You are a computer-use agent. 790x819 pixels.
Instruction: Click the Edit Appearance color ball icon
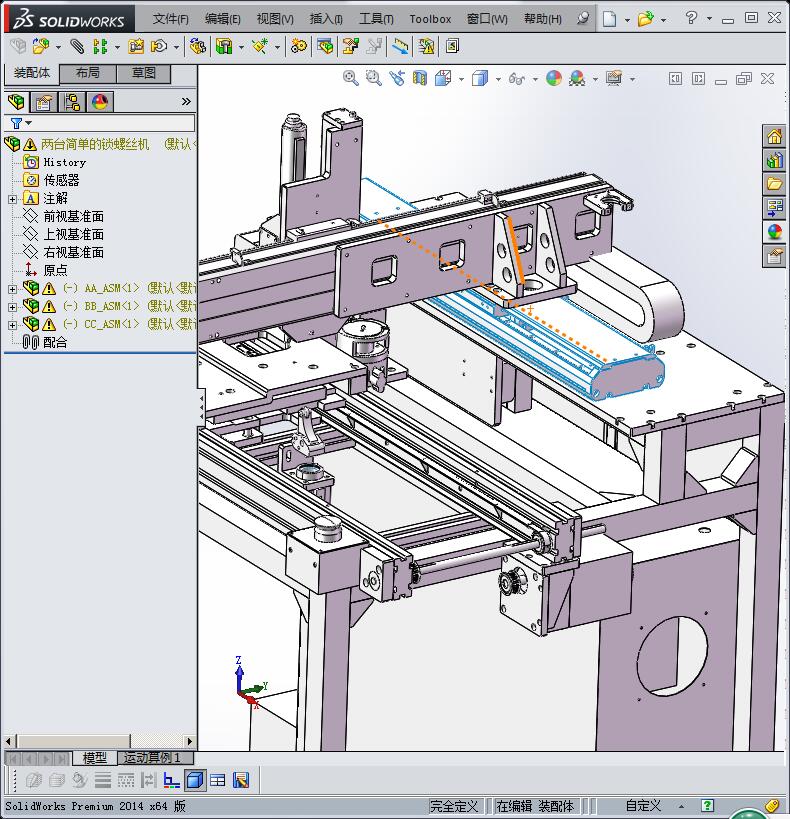point(554,78)
